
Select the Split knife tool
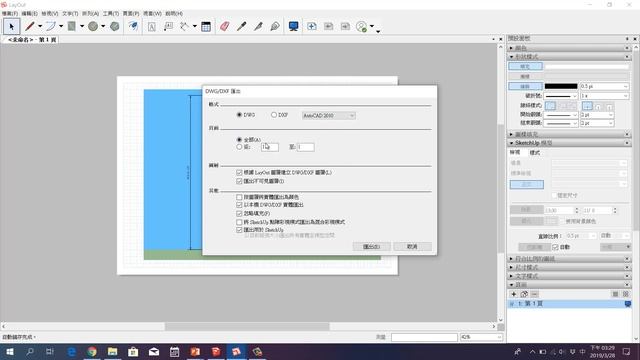coord(258,27)
